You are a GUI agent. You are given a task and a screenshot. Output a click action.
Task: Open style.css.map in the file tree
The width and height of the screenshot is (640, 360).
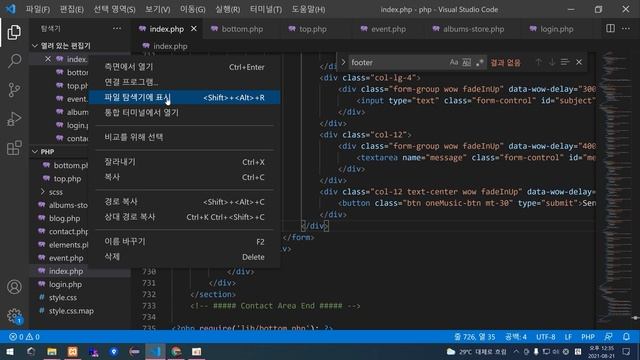(71, 311)
